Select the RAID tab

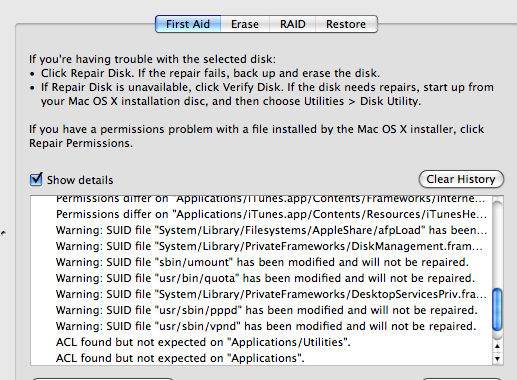tap(293, 24)
